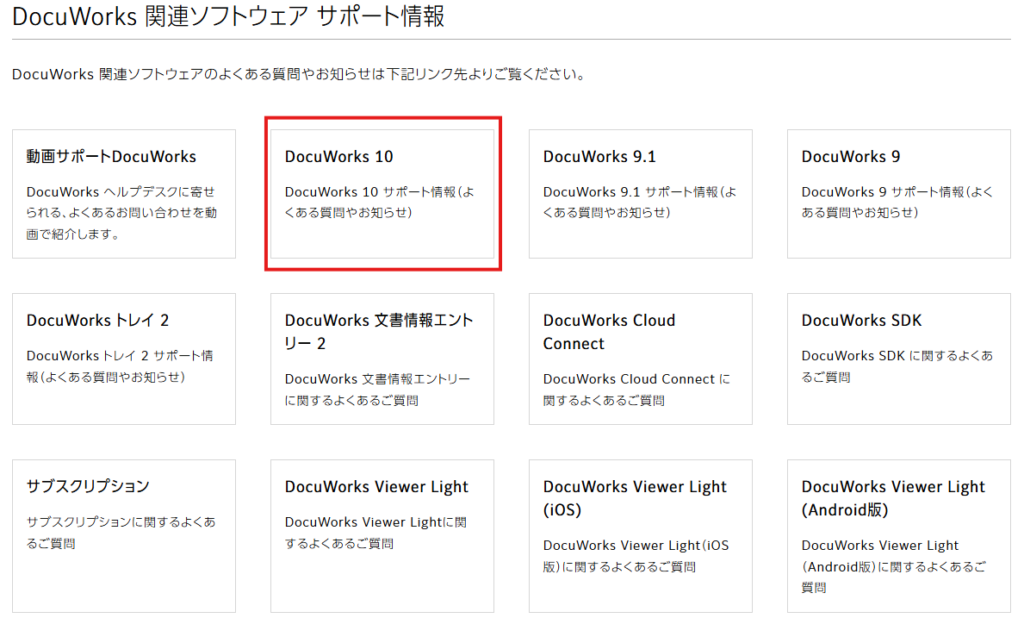The width and height of the screenshot is (1024, 618).
Task: Click description 'DocuWorks SDK に関するよくあるご質問'
Action: 897,366
